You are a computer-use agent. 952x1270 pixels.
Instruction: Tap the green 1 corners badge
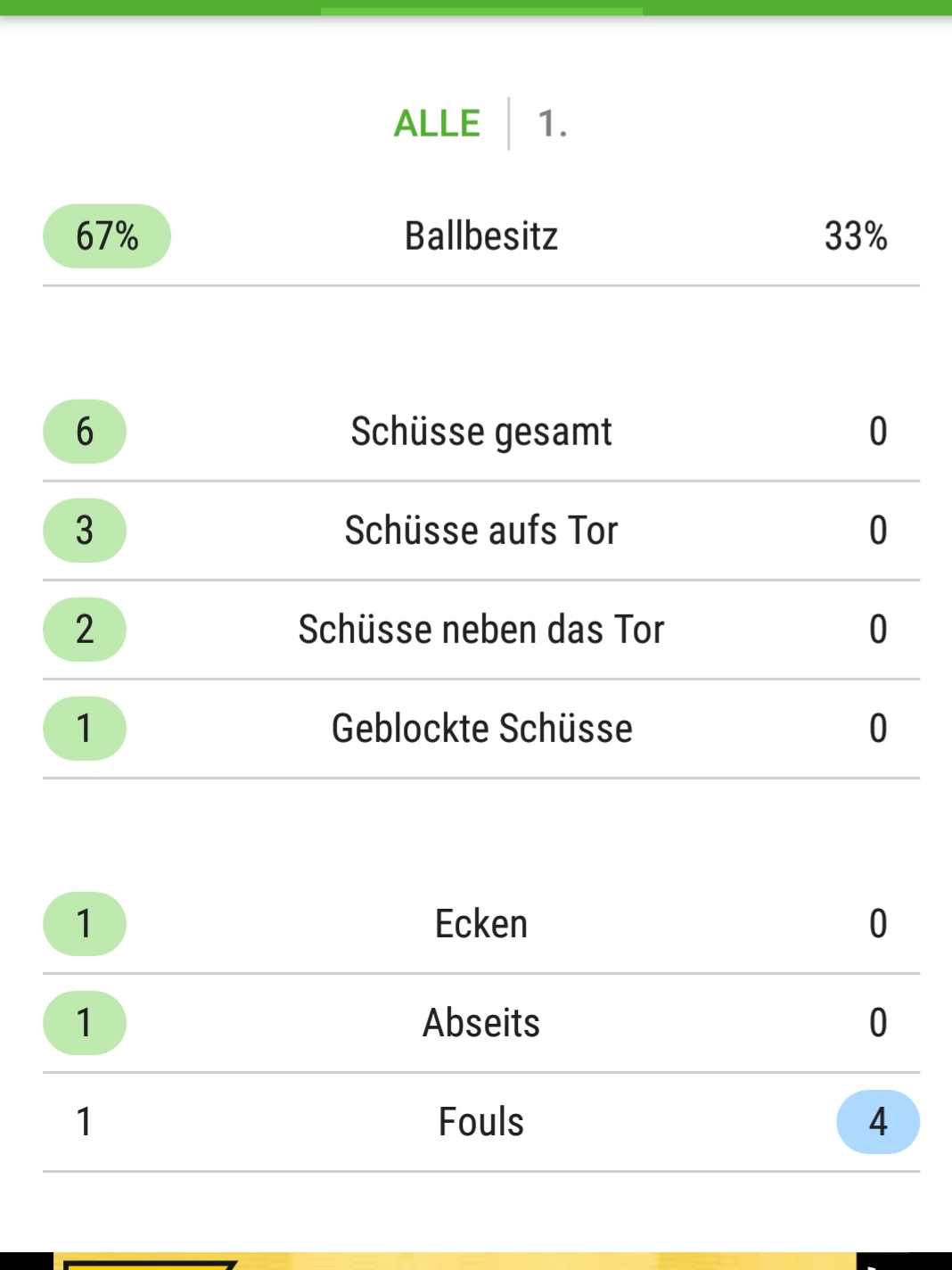[85, 924]
